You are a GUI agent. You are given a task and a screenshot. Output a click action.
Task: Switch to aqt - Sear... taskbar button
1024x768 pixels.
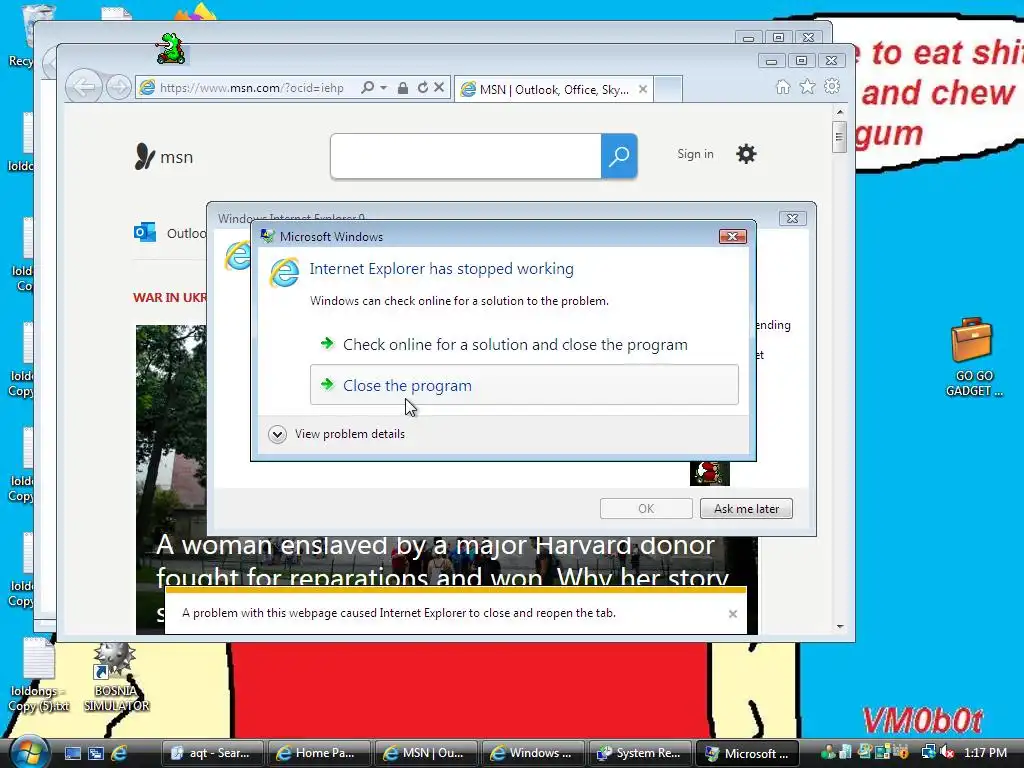point(212,753)
